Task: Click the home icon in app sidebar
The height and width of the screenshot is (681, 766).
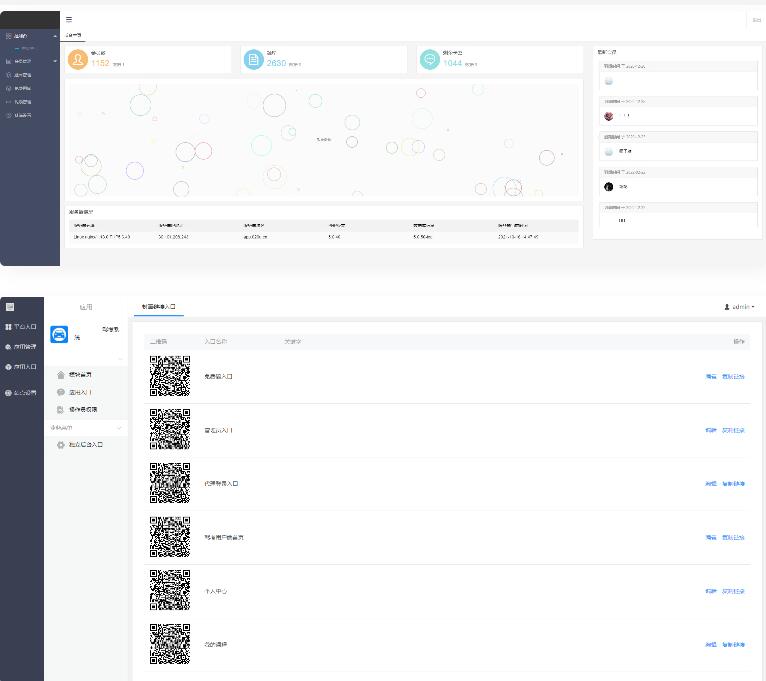Action: (61, 374)
